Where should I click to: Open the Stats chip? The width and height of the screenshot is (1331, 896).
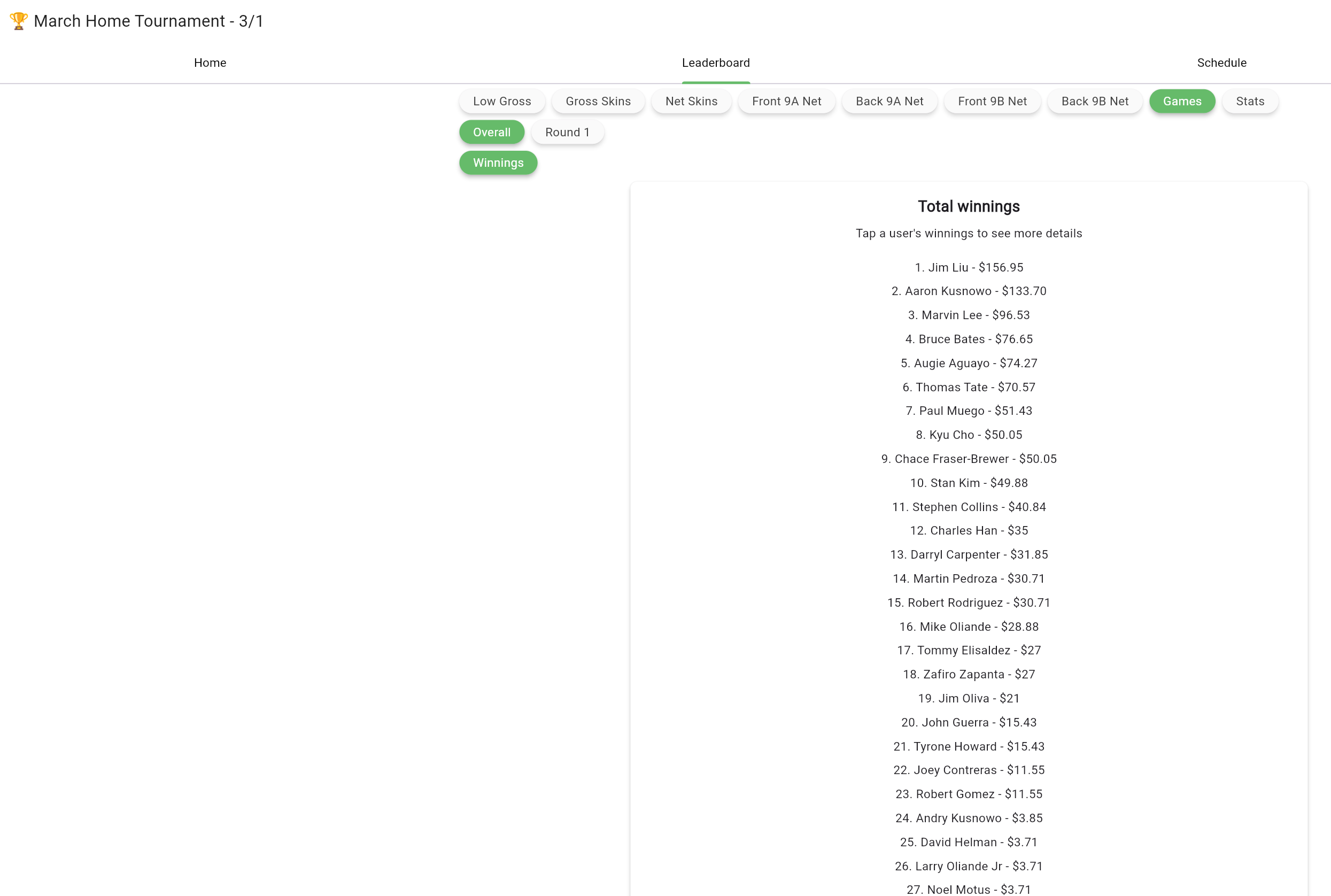point(1249,101)
